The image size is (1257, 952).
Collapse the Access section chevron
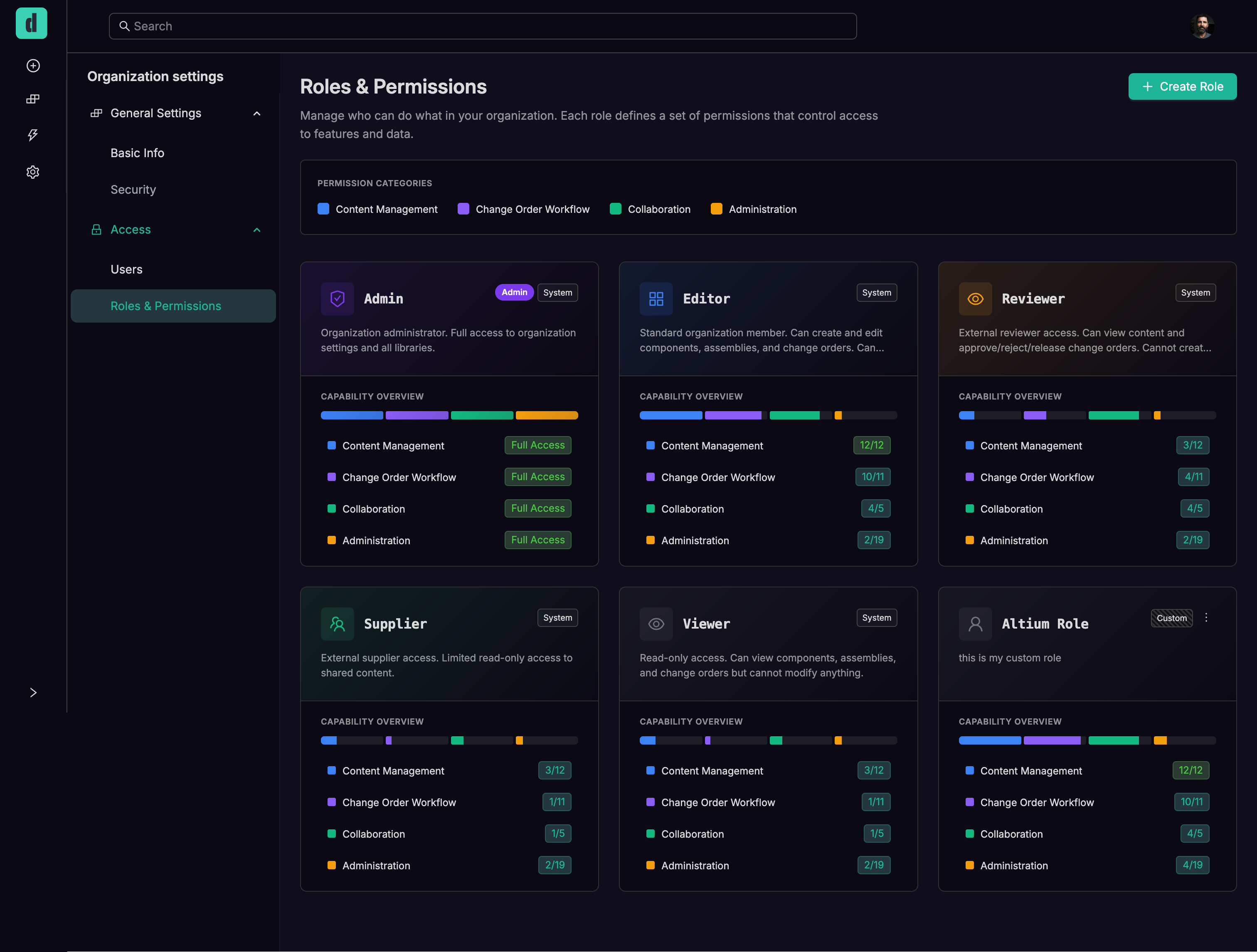257,230
